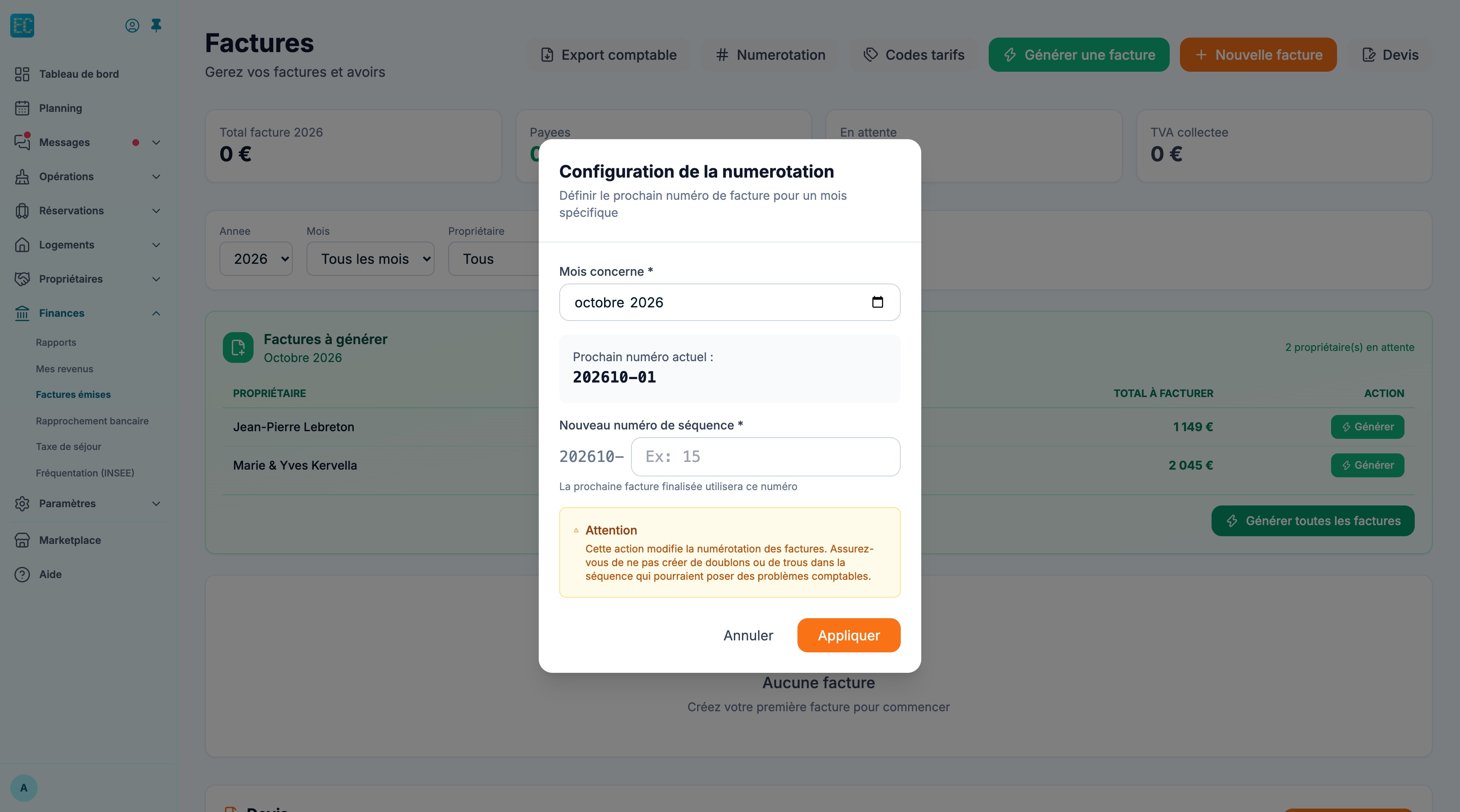Open the Propriétaire Tous dropdown
This screenshot has width=1460, height=812.
(x=493, y=259)
